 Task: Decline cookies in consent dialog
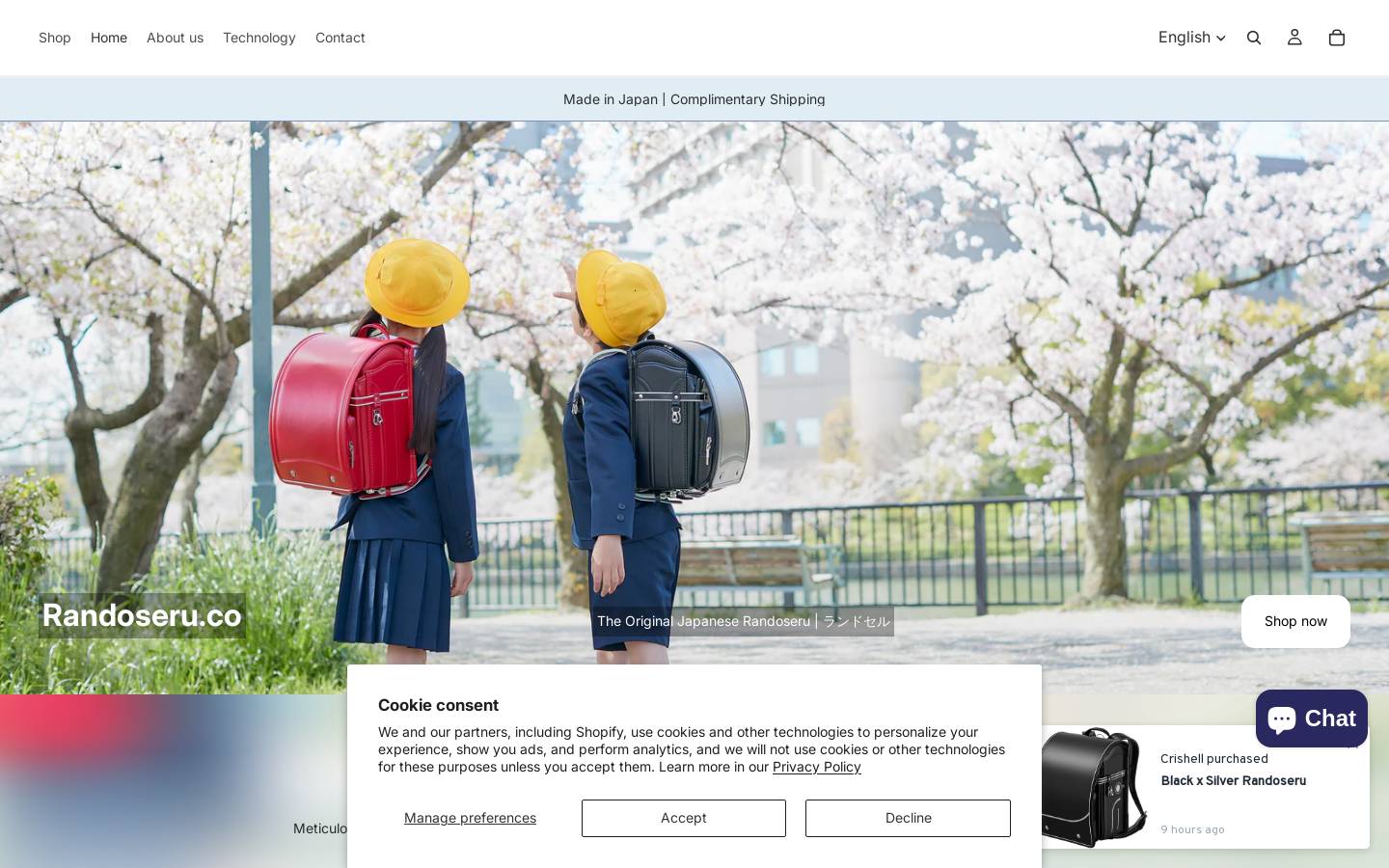[909, 818]
